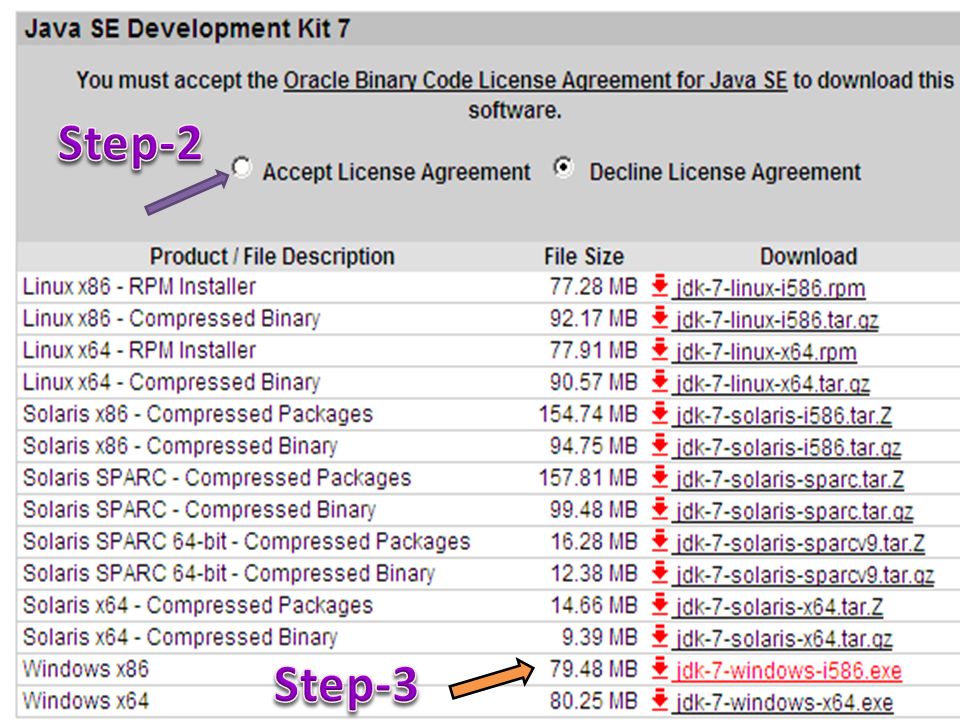The width and height of the screenshot is (960, 720).
Task: Click the Linux x64 - RPM Installer text
Action: 139,350
